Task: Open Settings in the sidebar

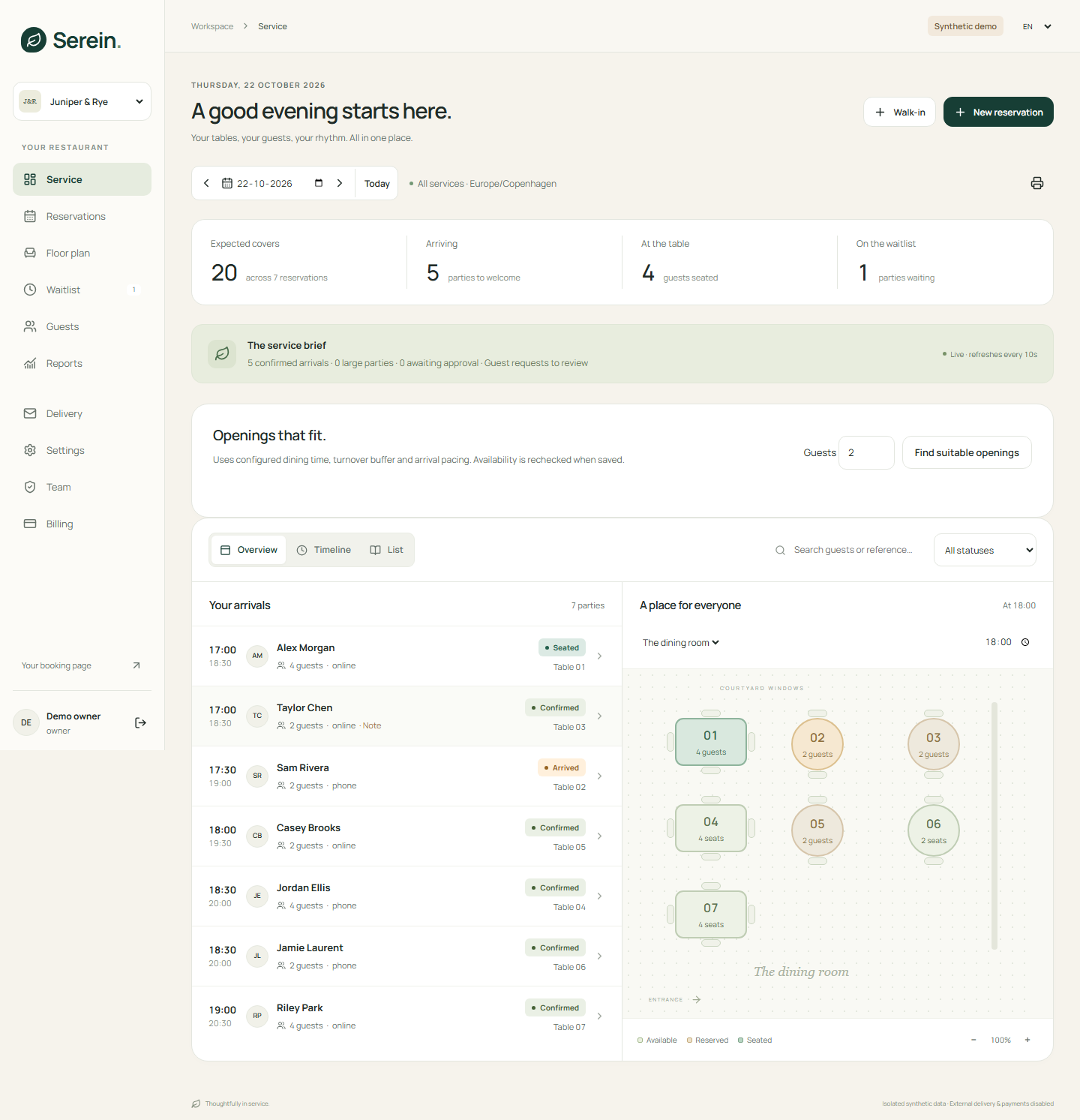Action: pos(82,450)
